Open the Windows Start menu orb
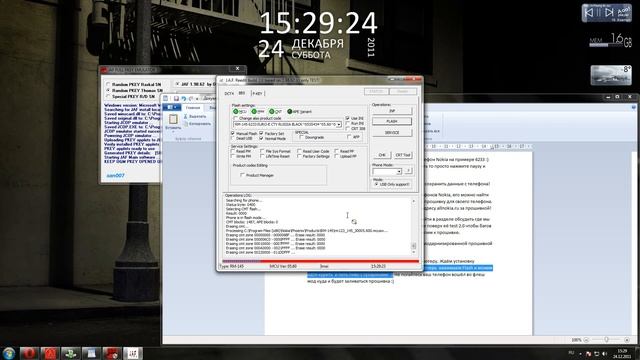This screenshot has height=360, width=640. (x=8, y=353)
